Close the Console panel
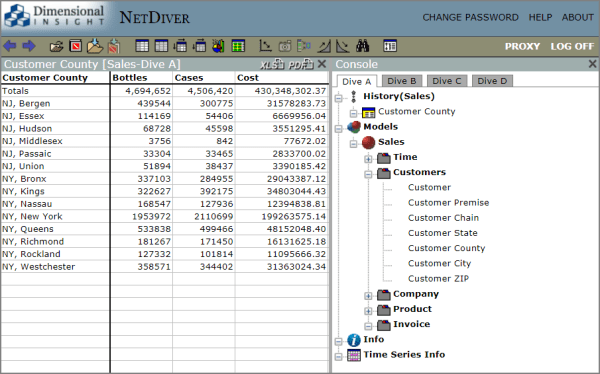This screenshot has width=600, height=374. tap(592, 64)
